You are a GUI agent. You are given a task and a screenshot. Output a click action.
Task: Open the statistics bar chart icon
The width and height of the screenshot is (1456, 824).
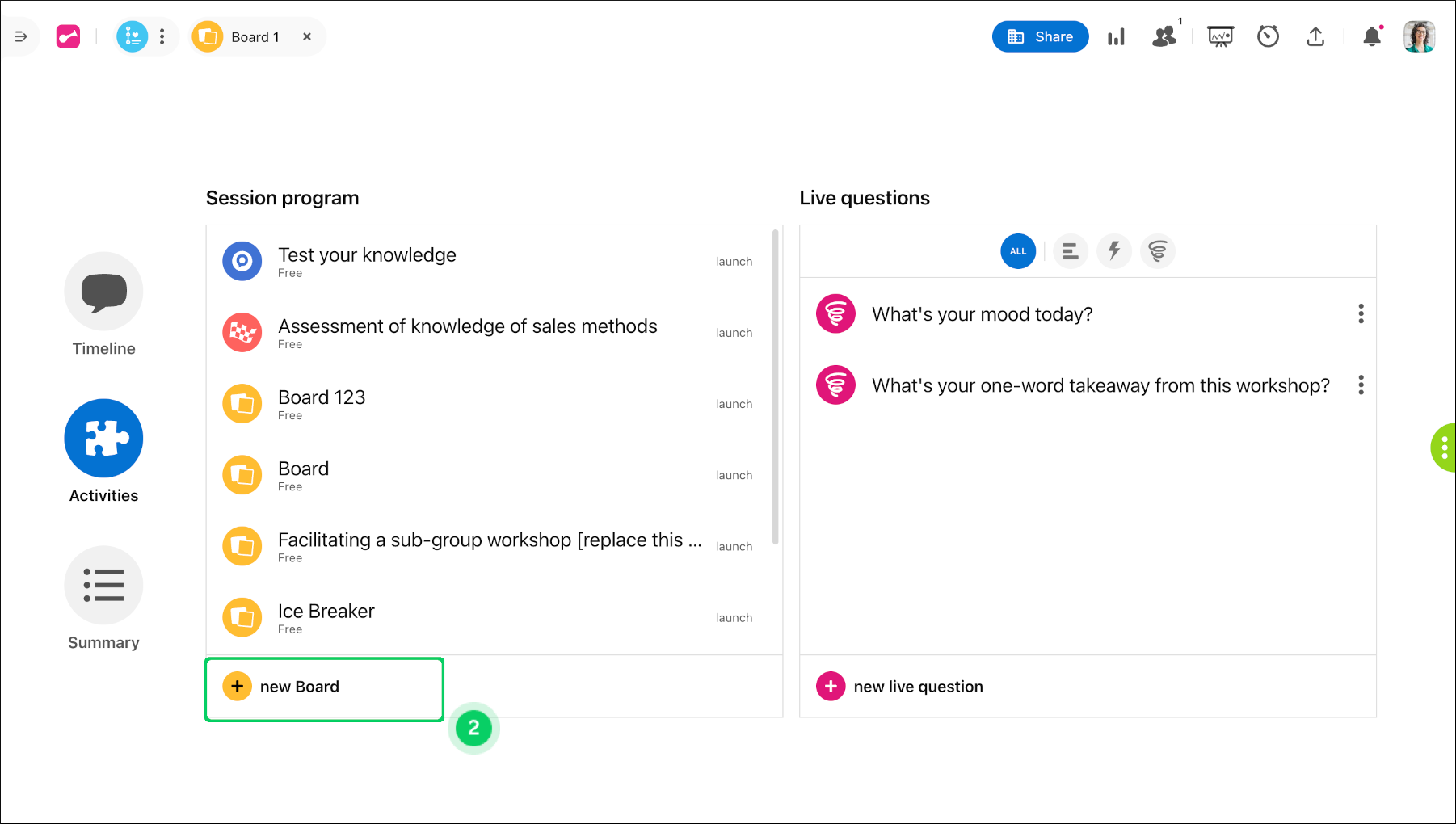[1116, 37]
